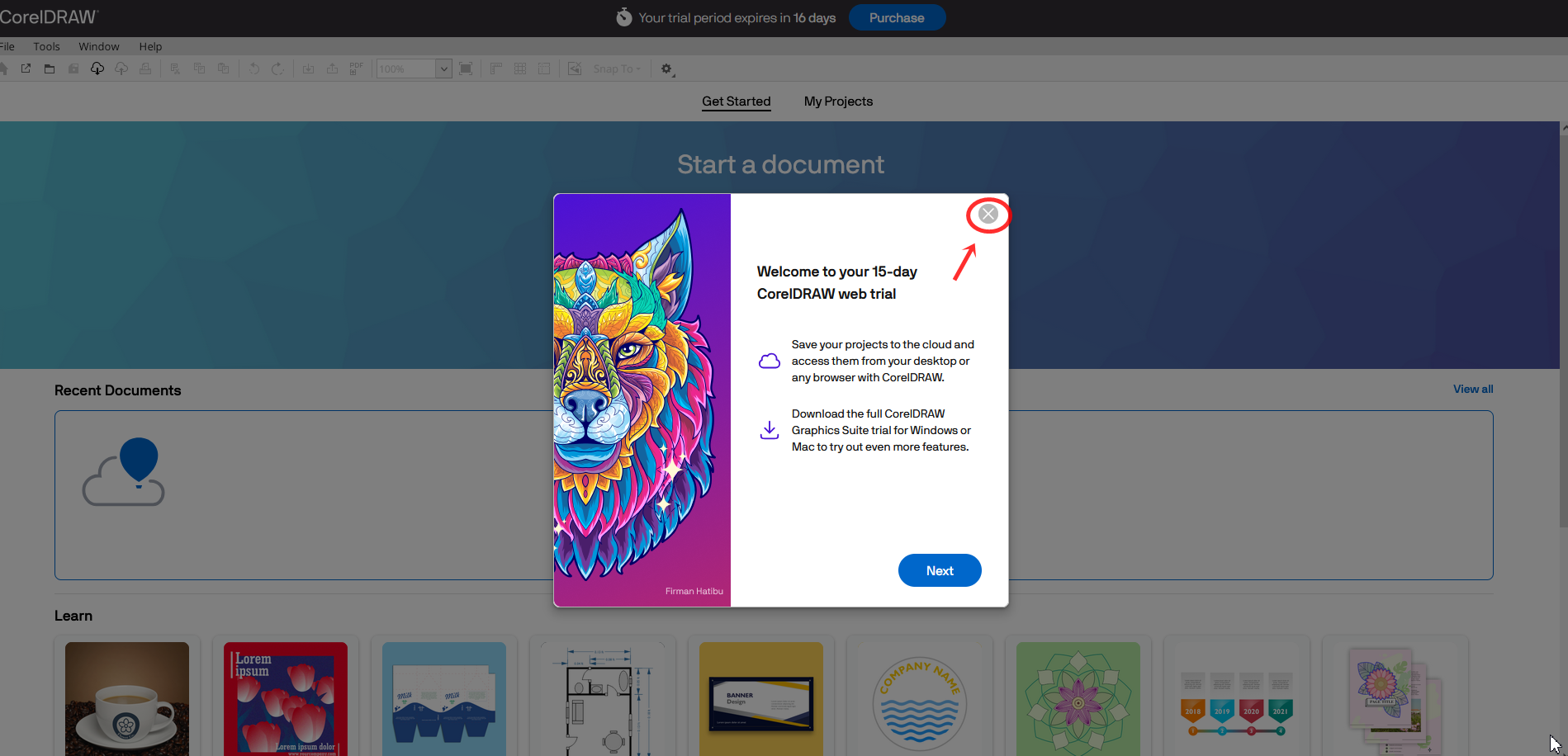Open the floral page layout thumbnail

(1395, 699)
